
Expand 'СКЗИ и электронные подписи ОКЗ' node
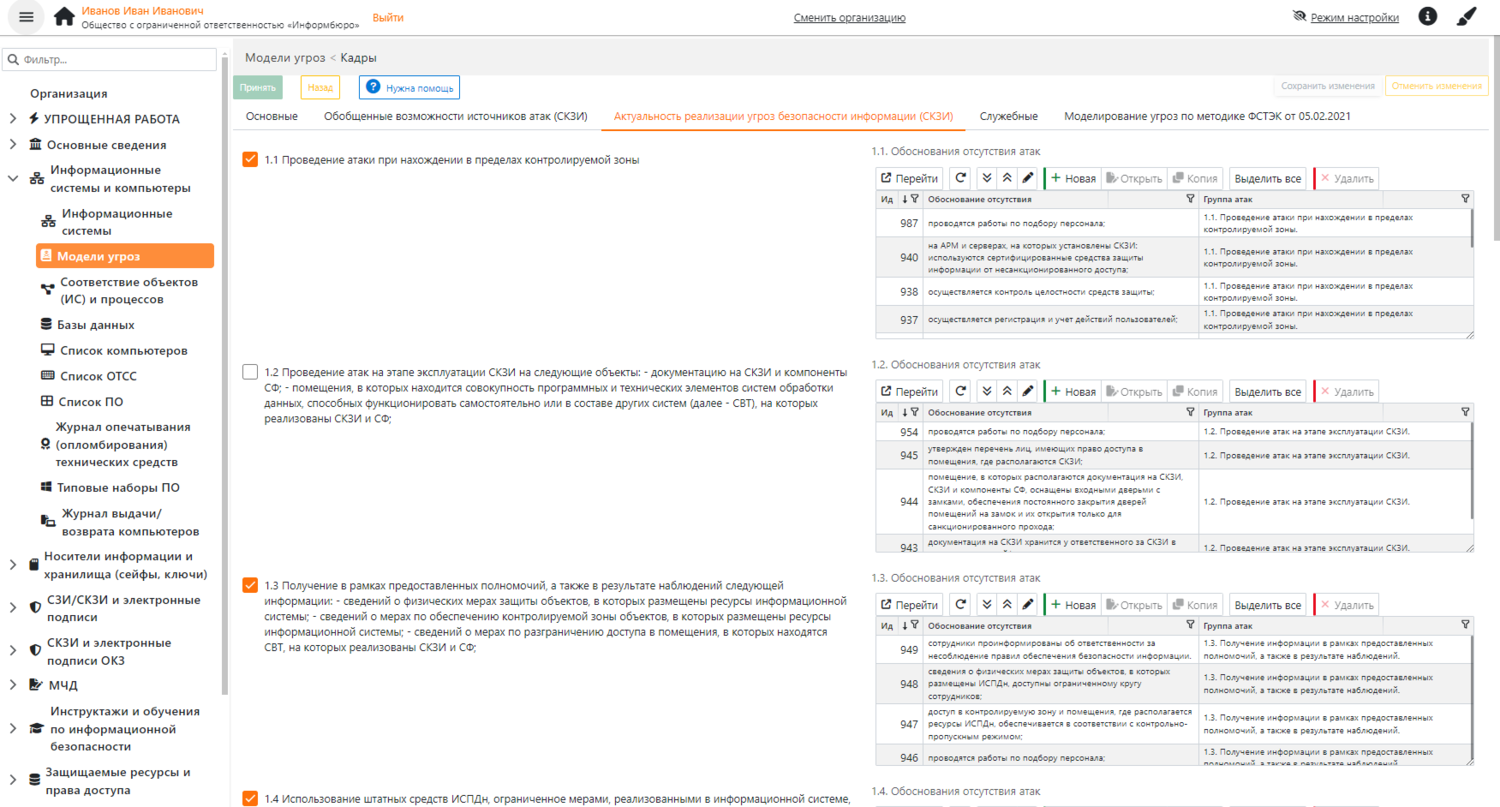pos(12,650)
